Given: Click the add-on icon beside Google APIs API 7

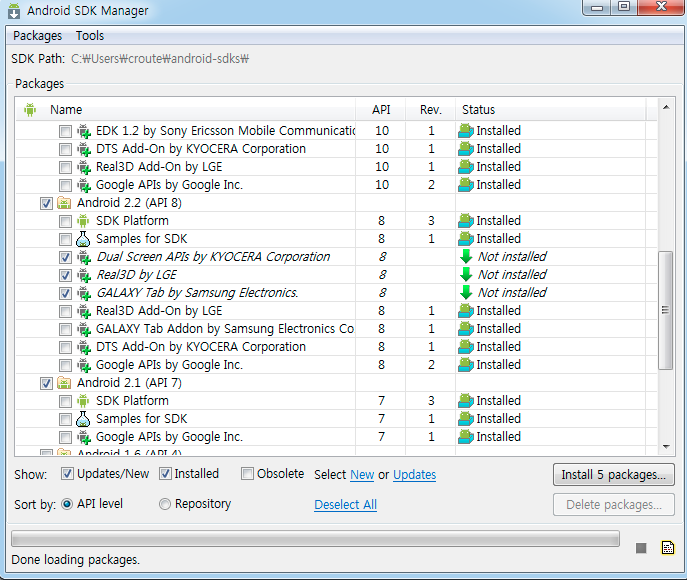Looking at the screenshot, I should click(84, 437).
